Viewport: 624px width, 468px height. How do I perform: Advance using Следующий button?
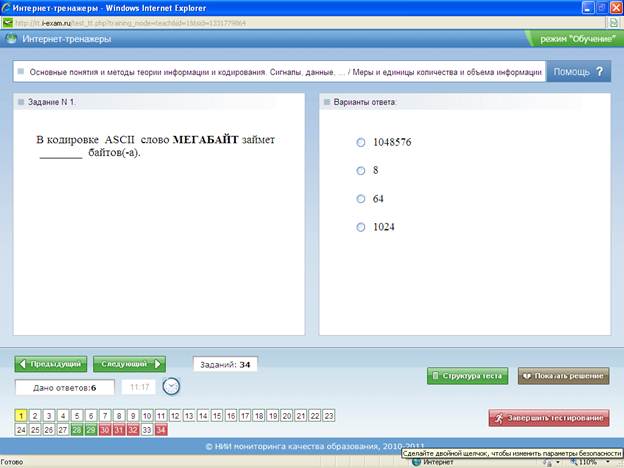129,364
